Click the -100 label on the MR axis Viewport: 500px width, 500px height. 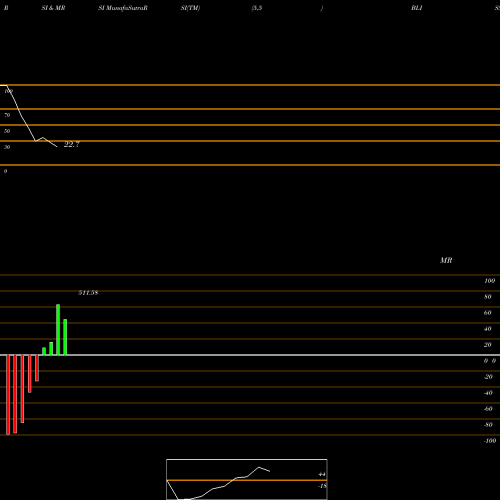point(490,441)
